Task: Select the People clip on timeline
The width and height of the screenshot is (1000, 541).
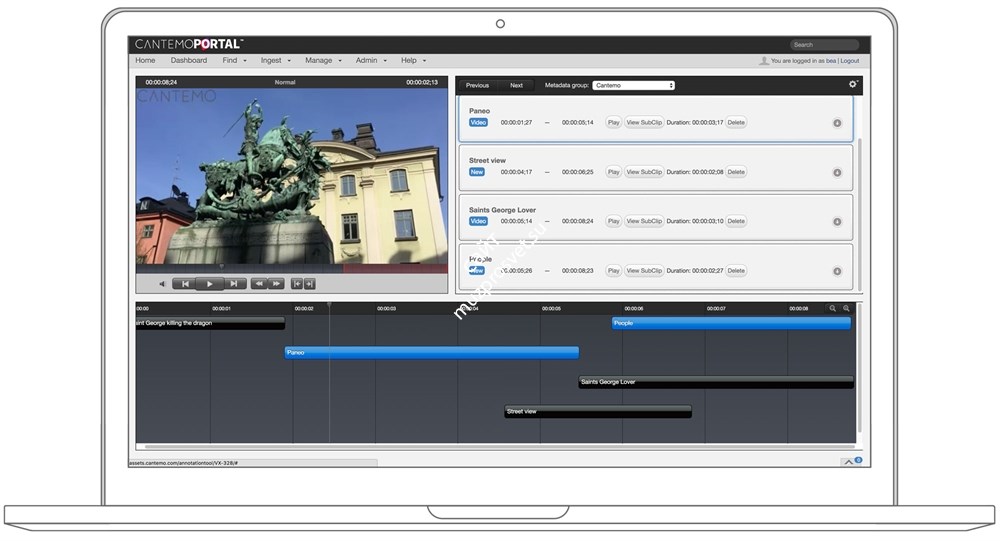Action: click(x=731, y=323)
